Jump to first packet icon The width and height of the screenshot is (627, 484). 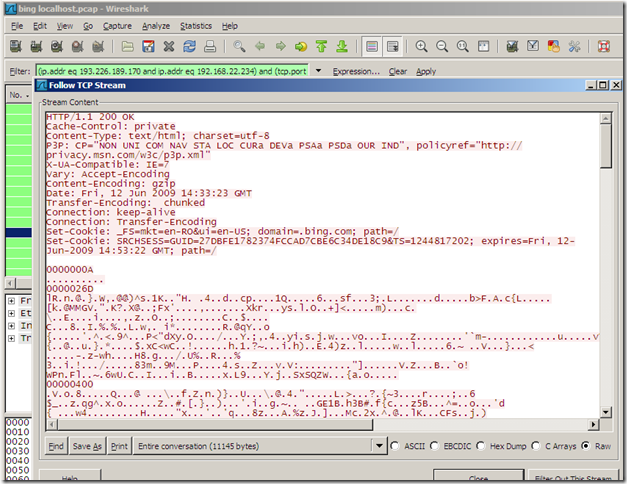tap(321, 46)
